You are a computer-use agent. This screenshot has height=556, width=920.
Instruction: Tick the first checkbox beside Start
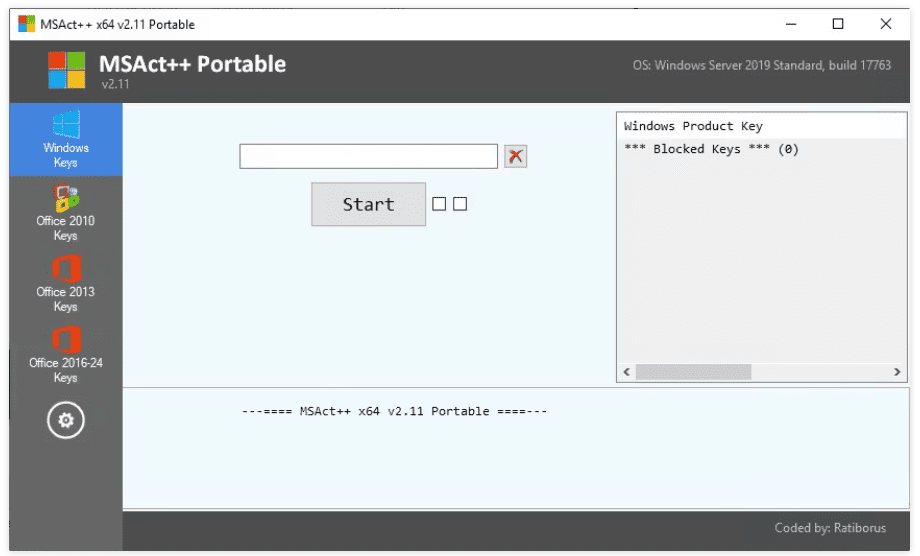439,204
